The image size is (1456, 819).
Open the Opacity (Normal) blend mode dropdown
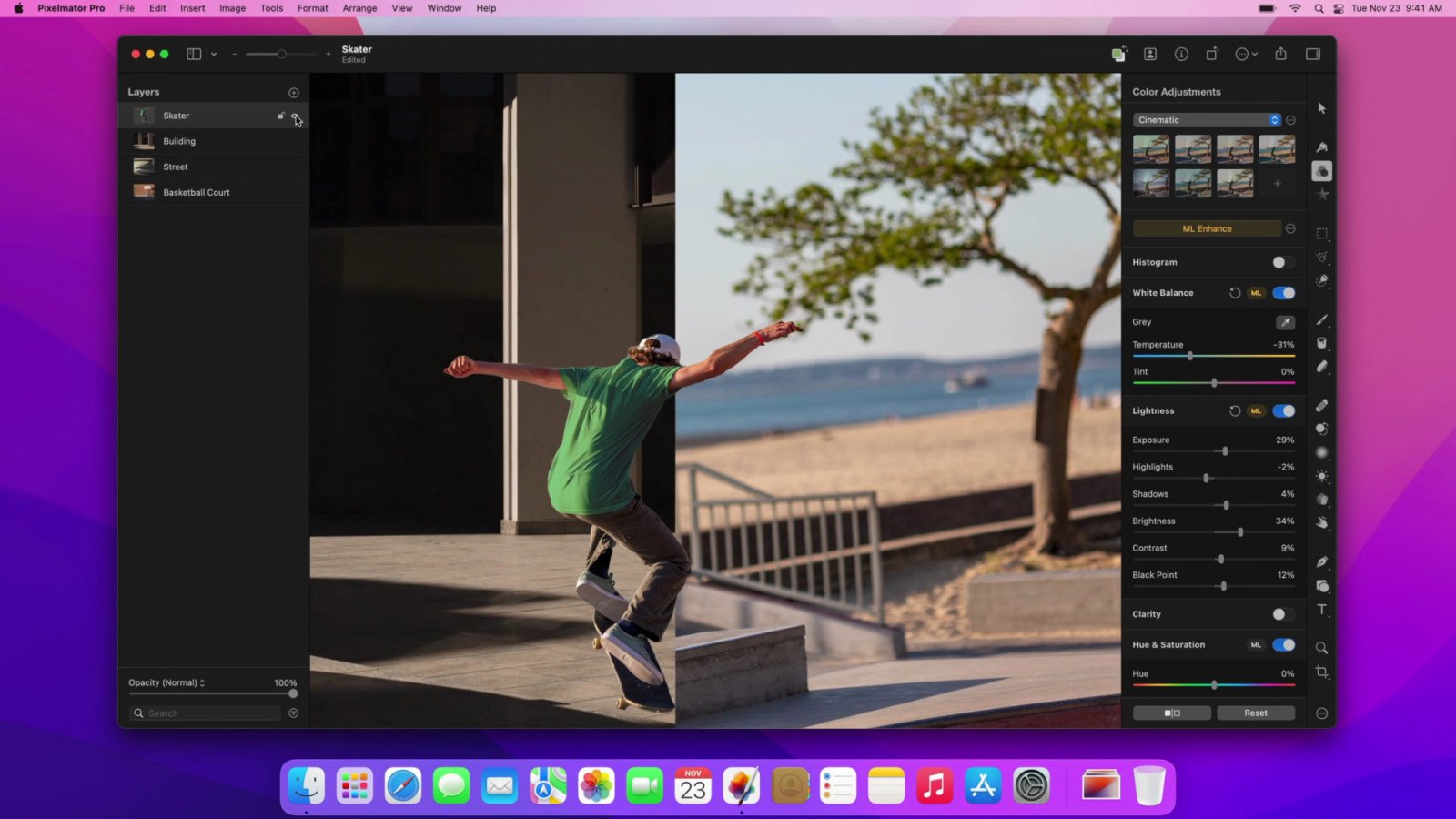point(167,682)
